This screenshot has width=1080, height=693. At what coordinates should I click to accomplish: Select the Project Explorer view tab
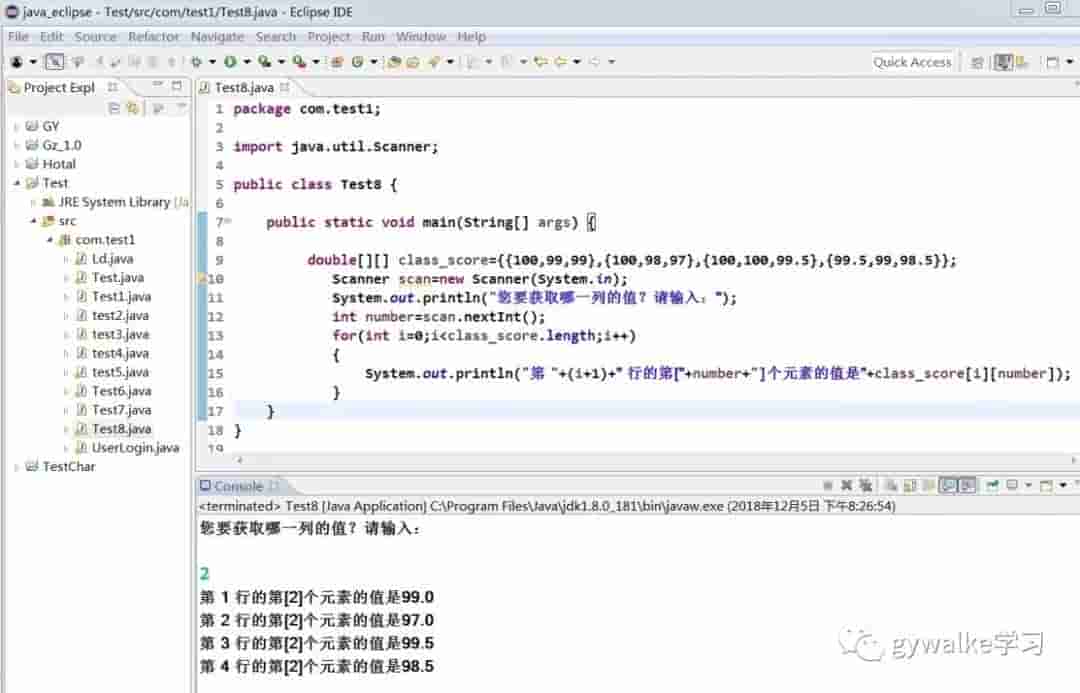pos(59,87)
